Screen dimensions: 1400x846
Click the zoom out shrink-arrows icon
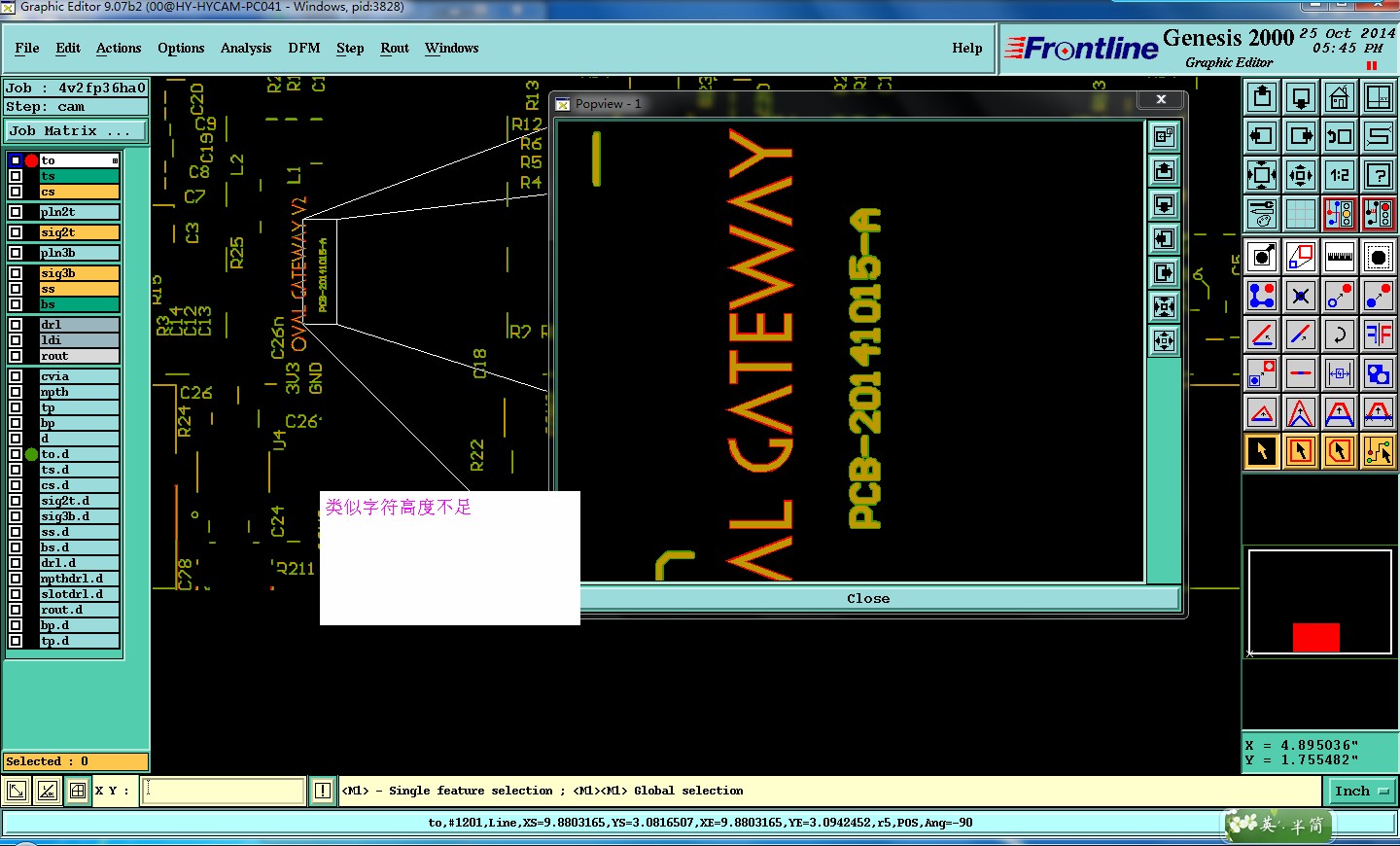(1301, 175)
